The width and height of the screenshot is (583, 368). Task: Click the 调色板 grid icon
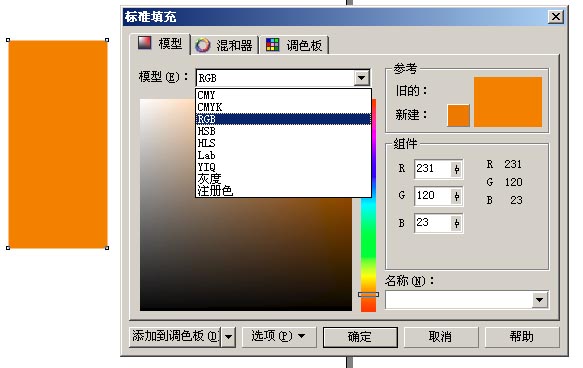[273, 45]
